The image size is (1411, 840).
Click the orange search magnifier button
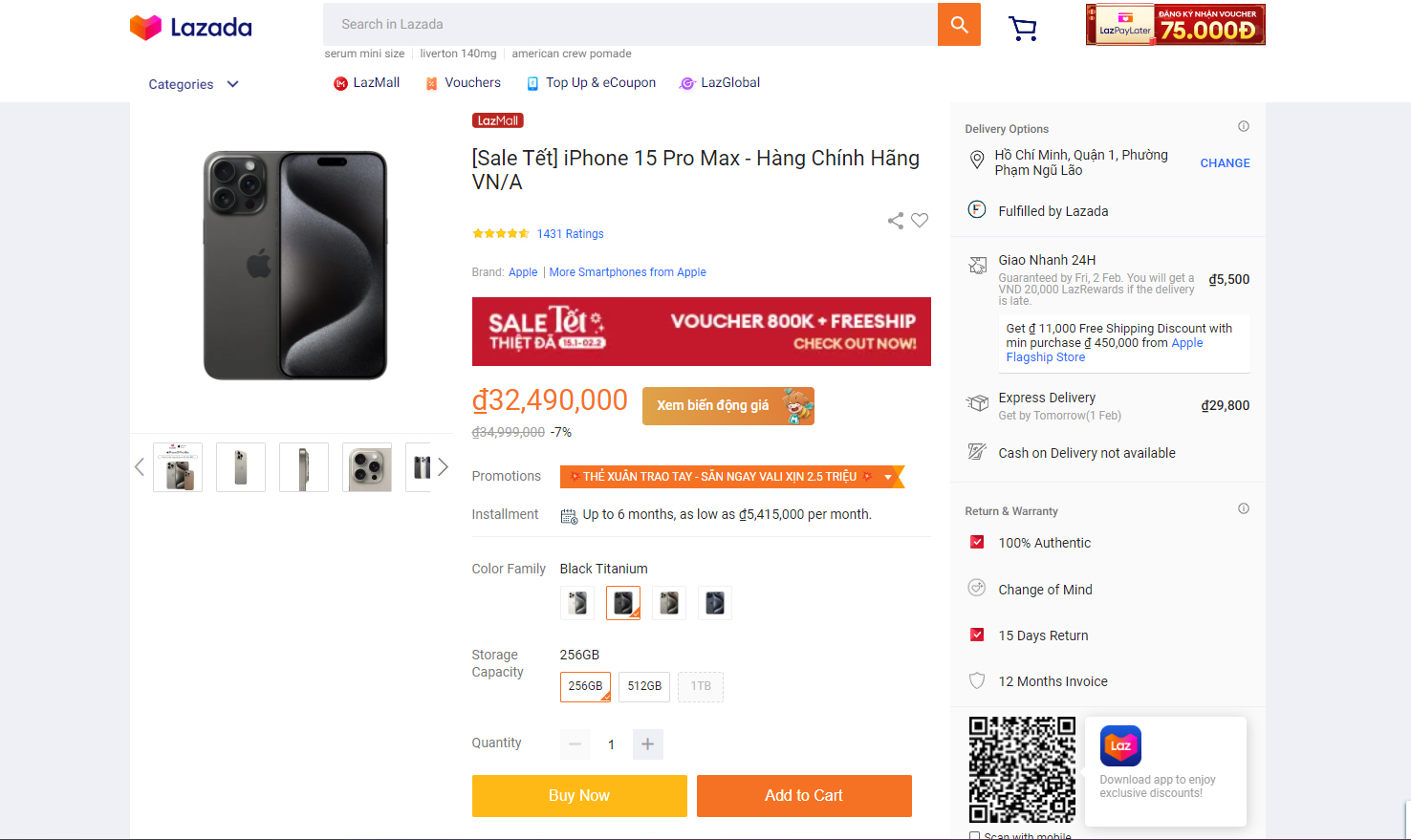click(x=959, y=25)
